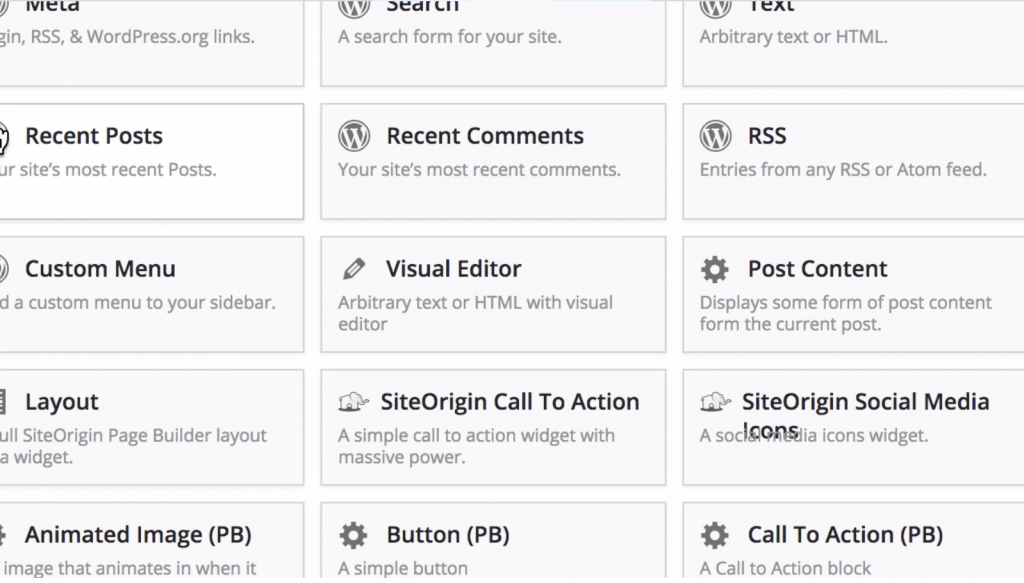Choose the RSS widget title

click(x=767, y=136)
